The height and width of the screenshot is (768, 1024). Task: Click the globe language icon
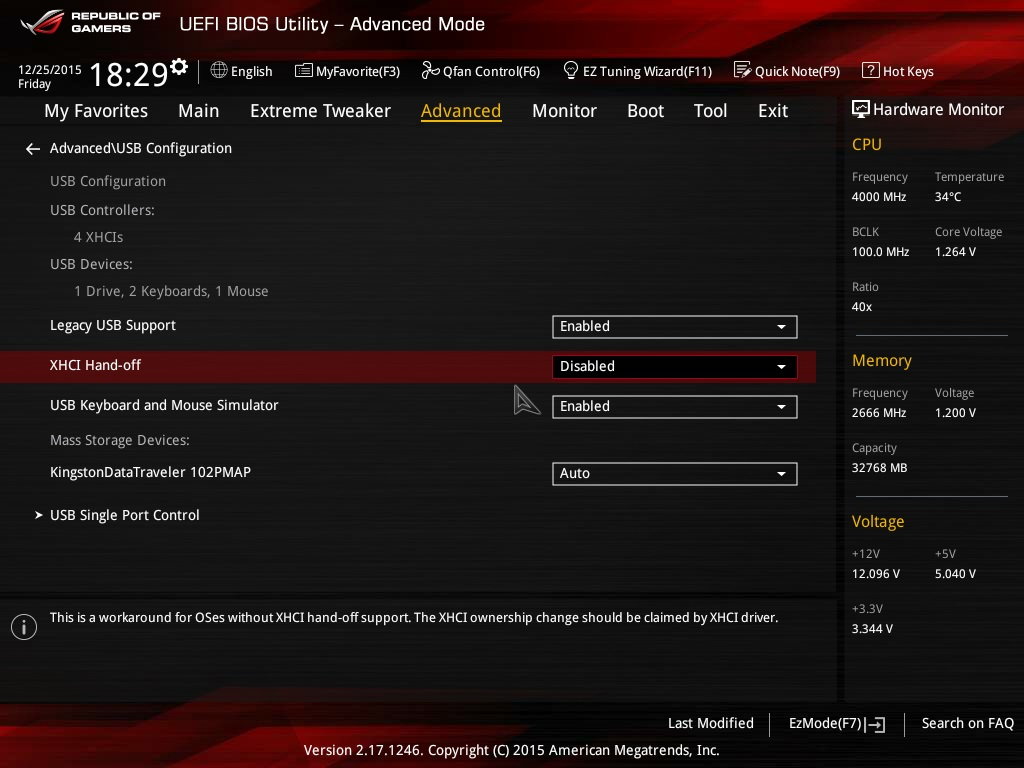pos(219,71)
